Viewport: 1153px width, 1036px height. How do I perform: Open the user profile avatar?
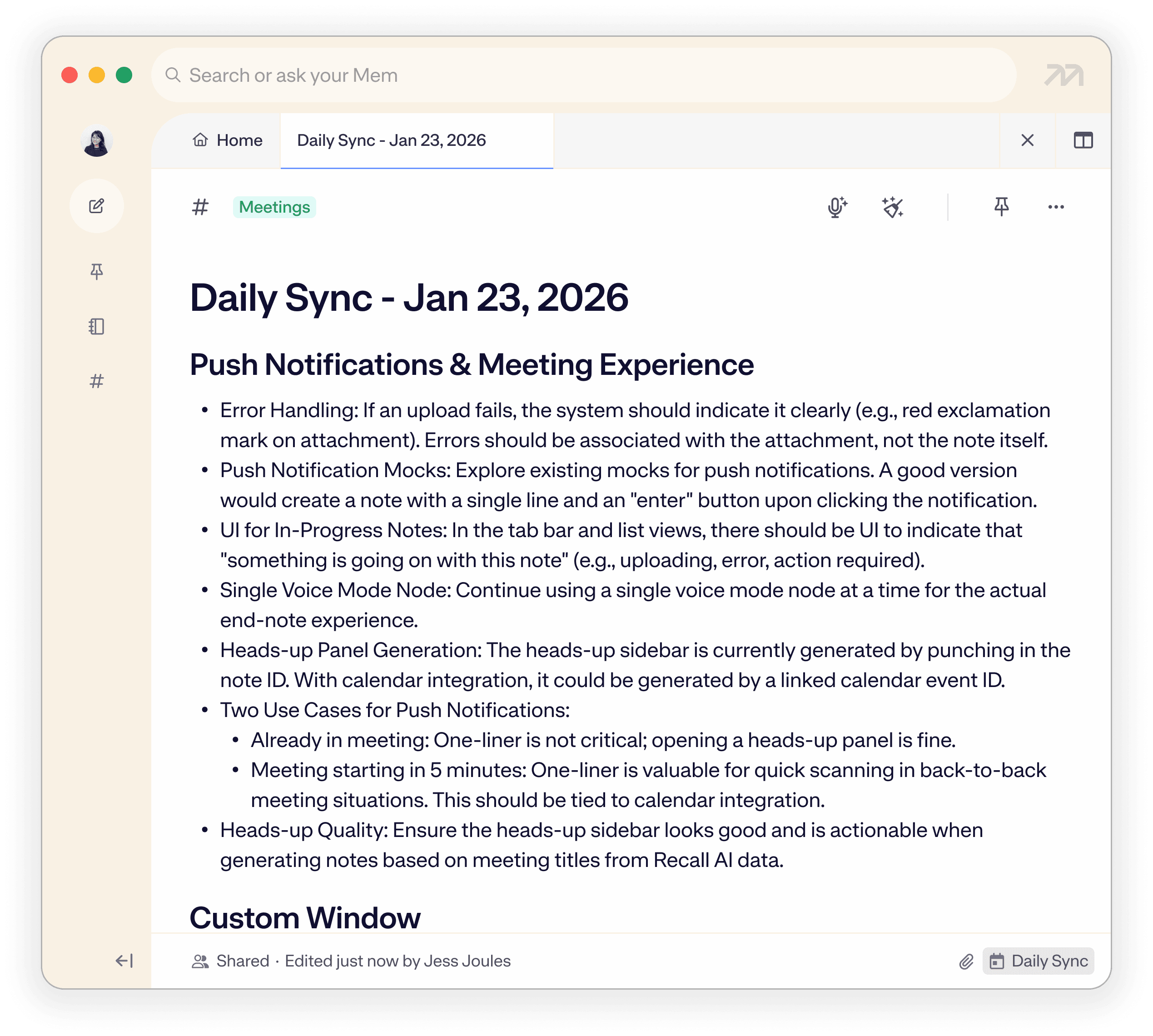tap(97, 141)
